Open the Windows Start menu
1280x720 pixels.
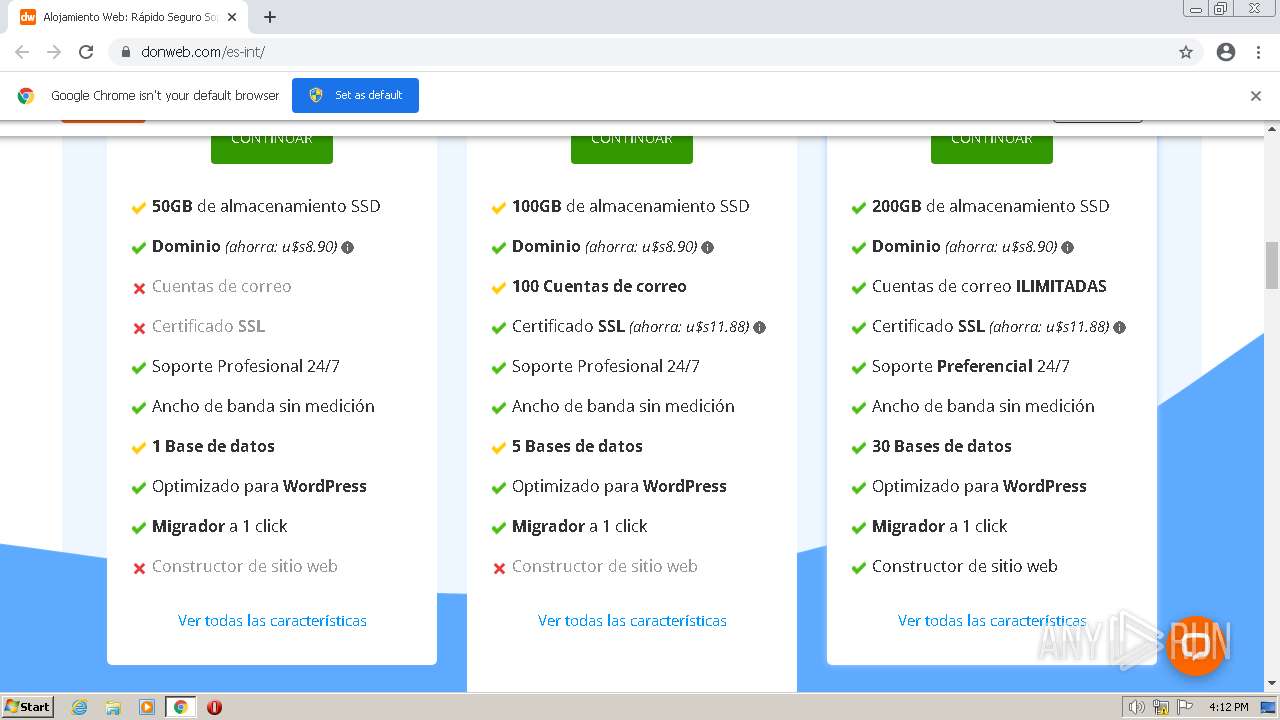click(x=28, y=706)
